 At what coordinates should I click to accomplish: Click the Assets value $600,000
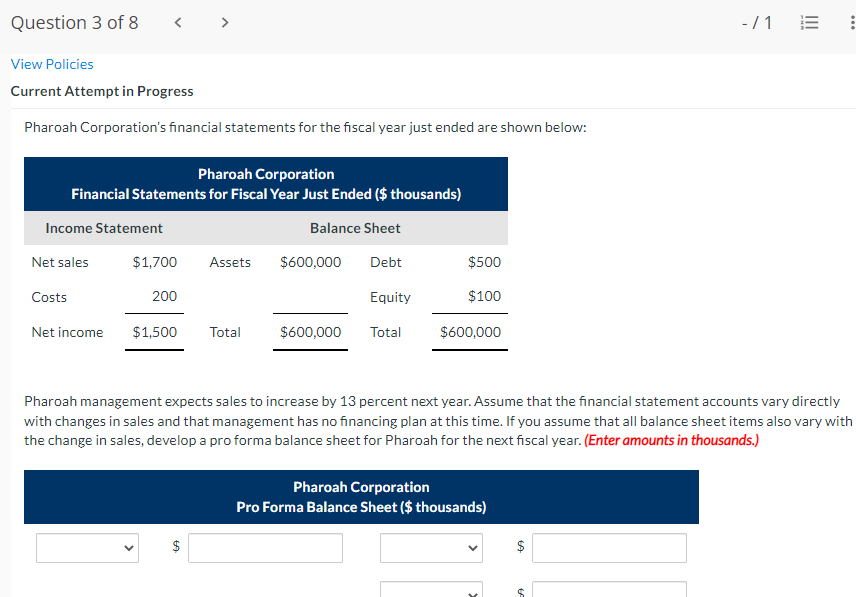(x=310, y=262)
